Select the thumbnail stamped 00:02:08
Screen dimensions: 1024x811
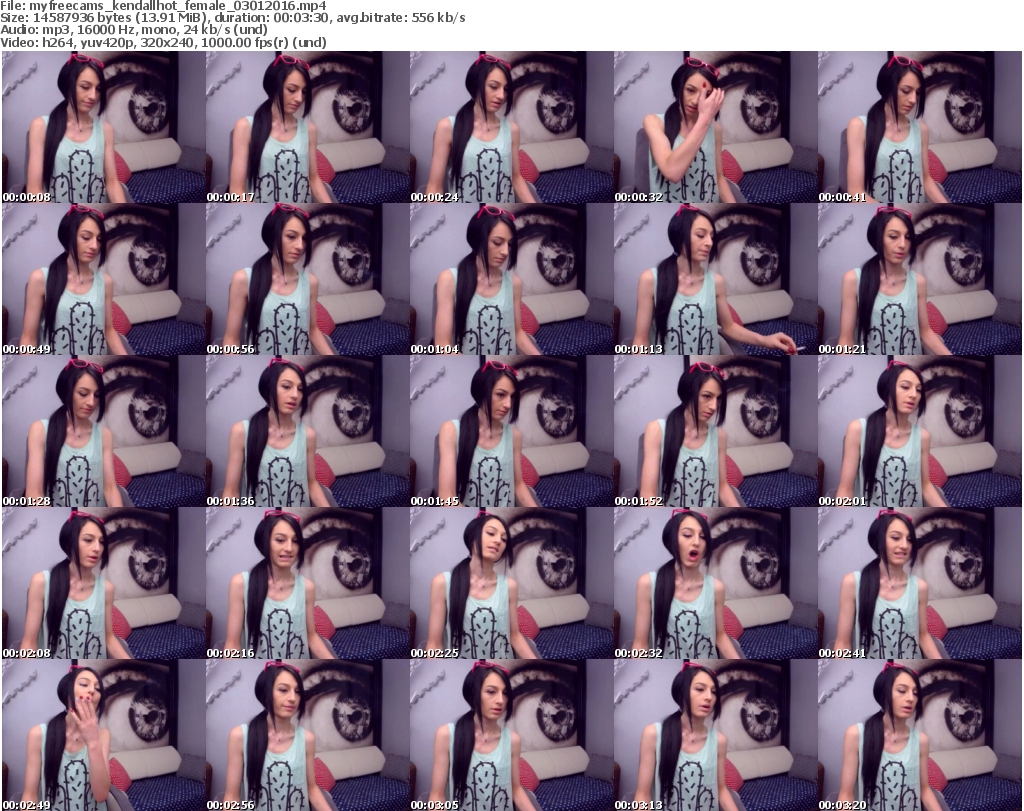(x=103, y=583)
